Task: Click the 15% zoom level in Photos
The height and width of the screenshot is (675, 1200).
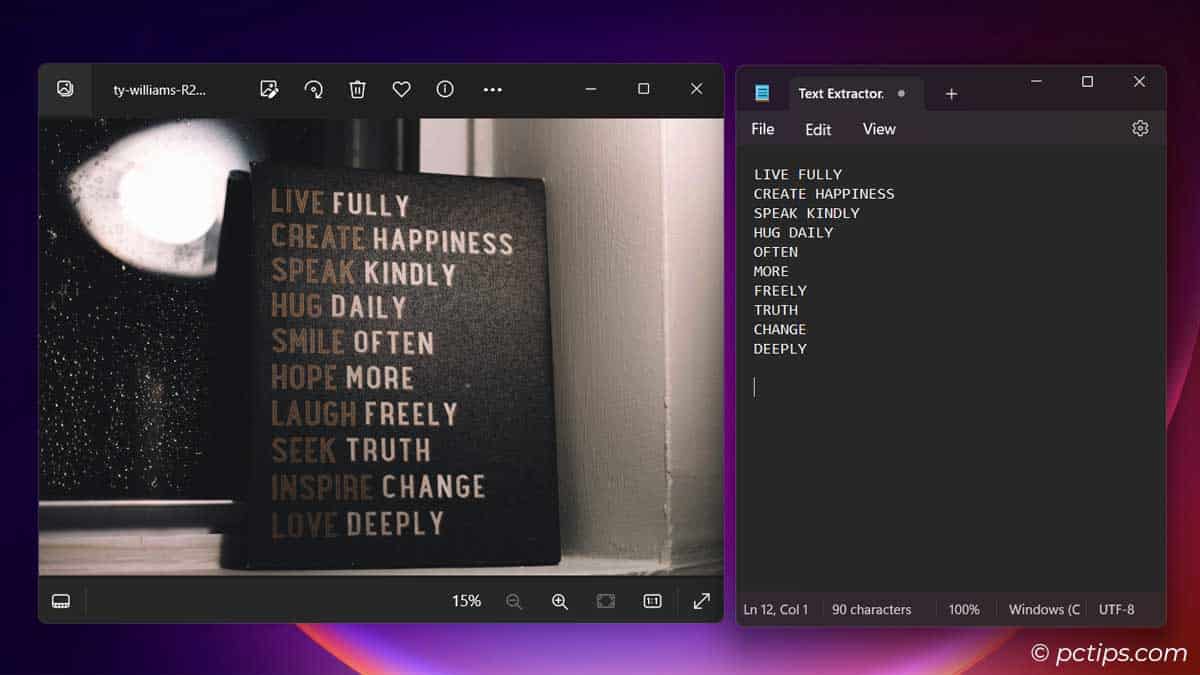Action: point(466,601)
